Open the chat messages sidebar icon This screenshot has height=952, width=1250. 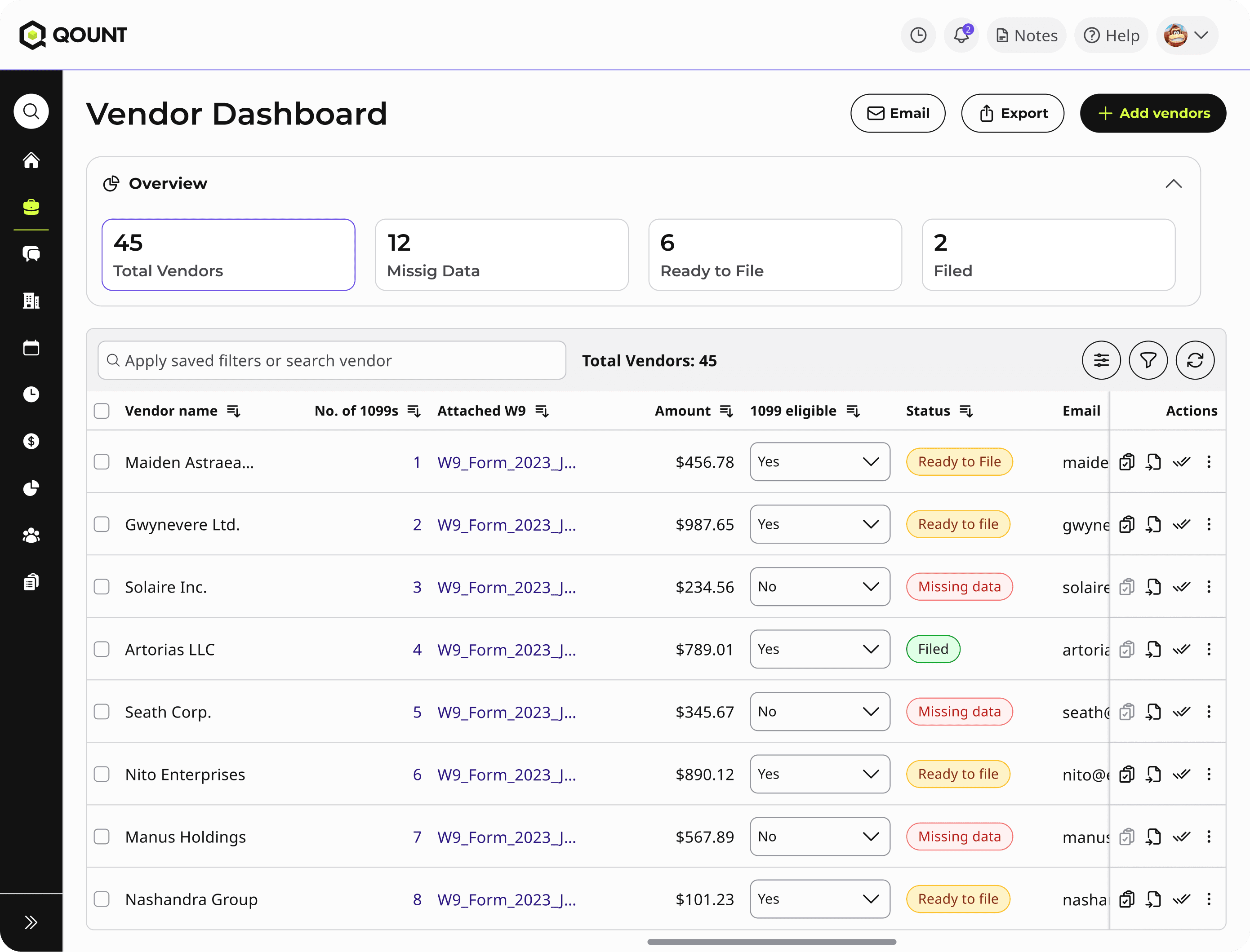[x=31, y=254]
